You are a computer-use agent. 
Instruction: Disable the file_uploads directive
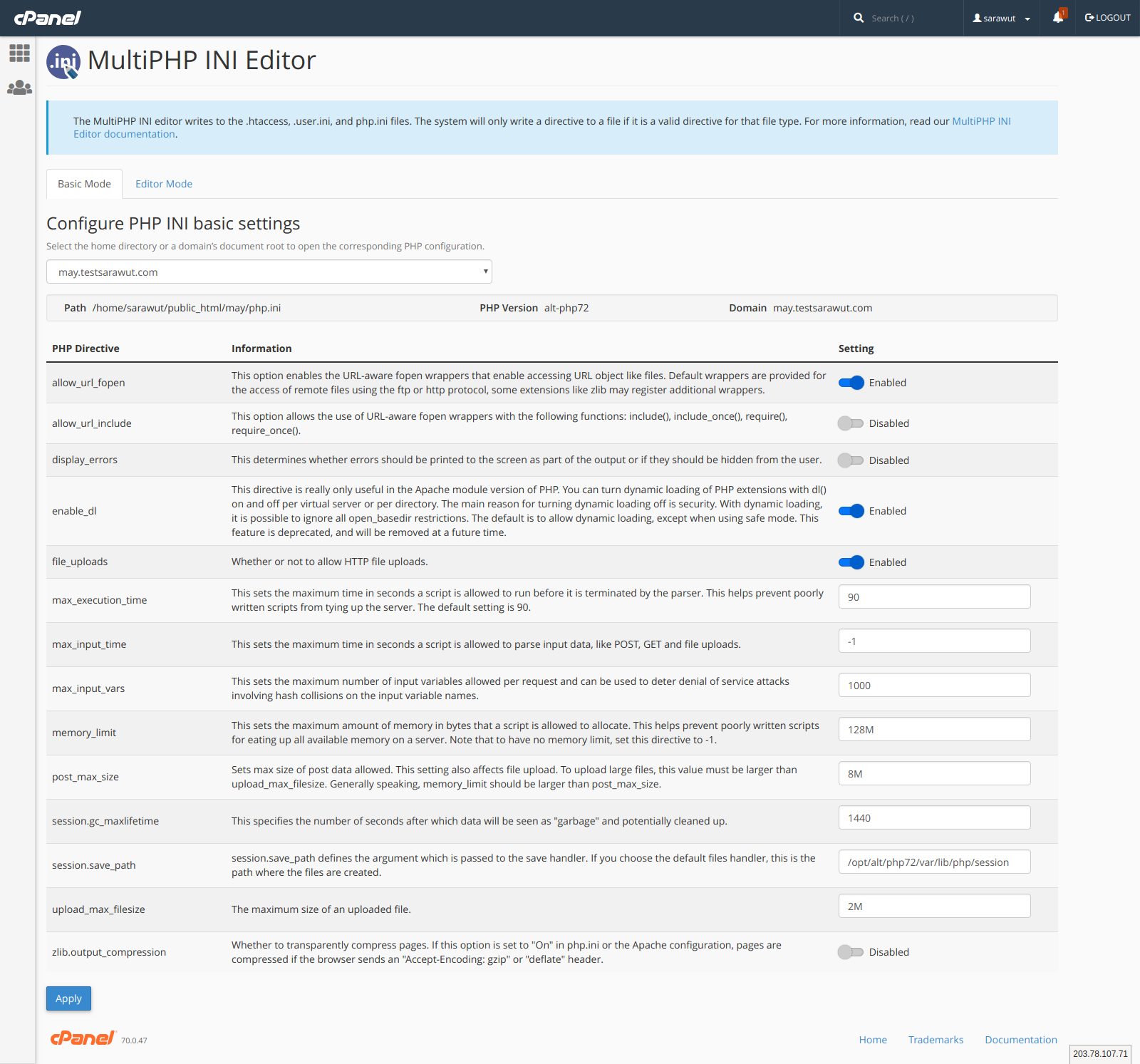click(851, 562)
